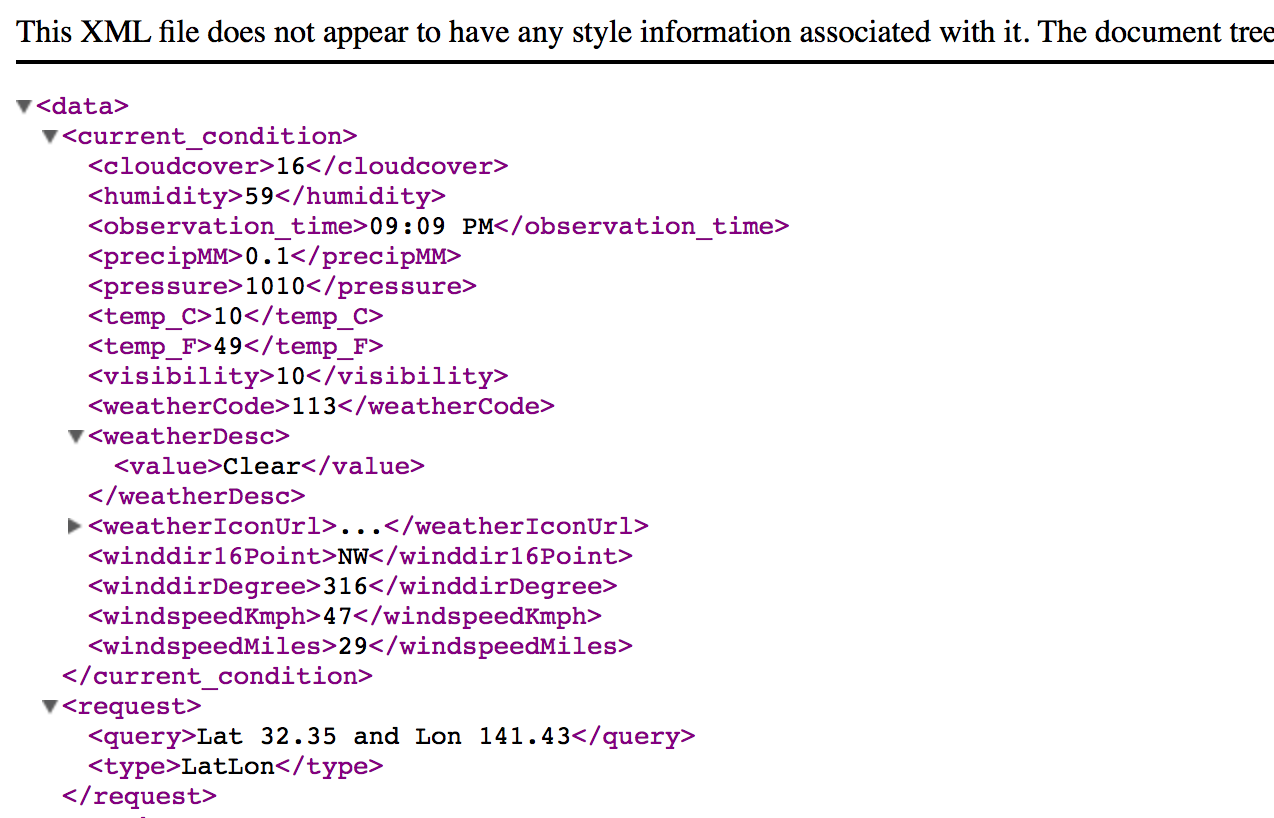Click the weatherCode value 113
This screenshot has height=818, width=1274.
[314, 406]
